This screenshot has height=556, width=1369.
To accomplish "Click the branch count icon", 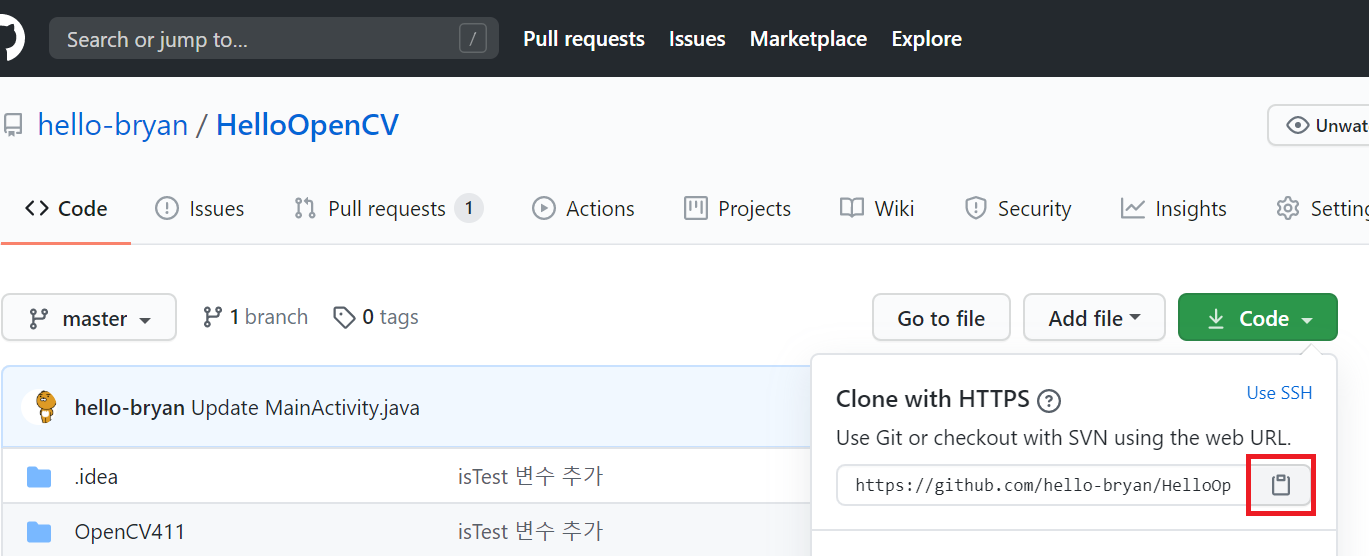I will [x=212, y=318].
